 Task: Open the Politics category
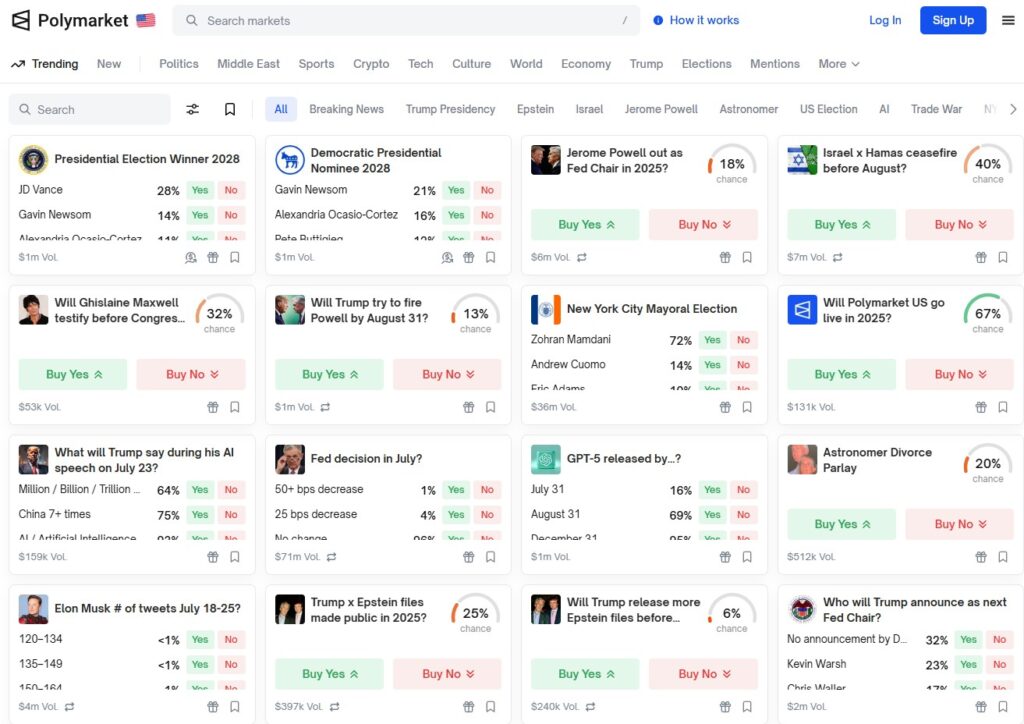(x=179, y=63)
